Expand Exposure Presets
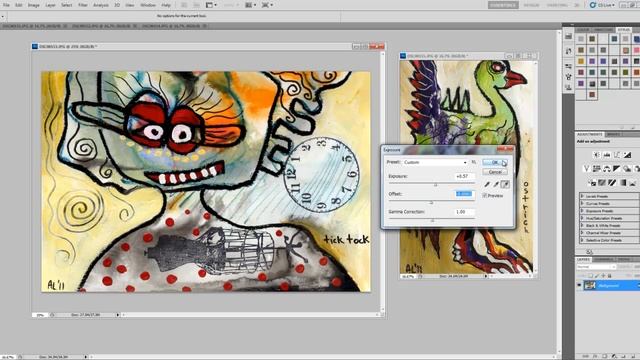Image resolution: width=640 pixels, height=360 pixels. coord(582,211)
